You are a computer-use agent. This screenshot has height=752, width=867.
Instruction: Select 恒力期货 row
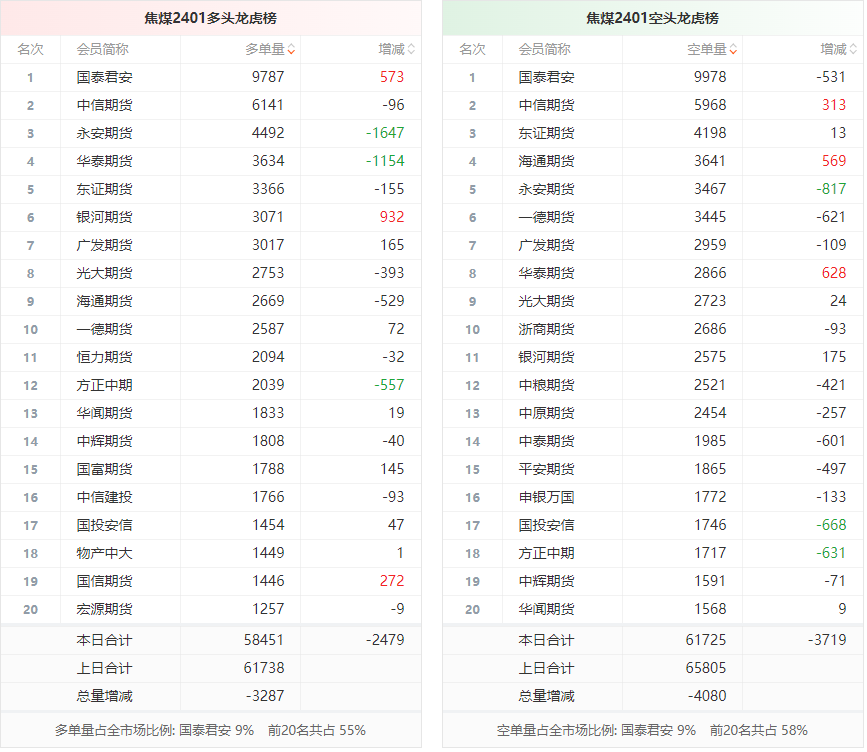point(211,357)
